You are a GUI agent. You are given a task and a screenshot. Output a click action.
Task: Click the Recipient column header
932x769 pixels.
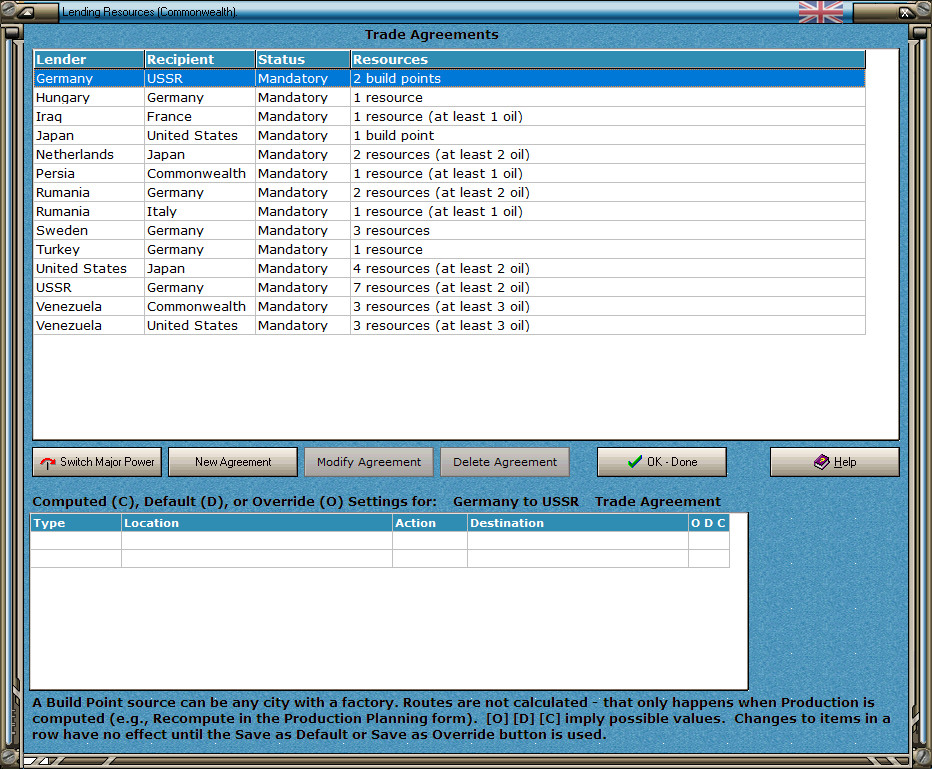200,59
